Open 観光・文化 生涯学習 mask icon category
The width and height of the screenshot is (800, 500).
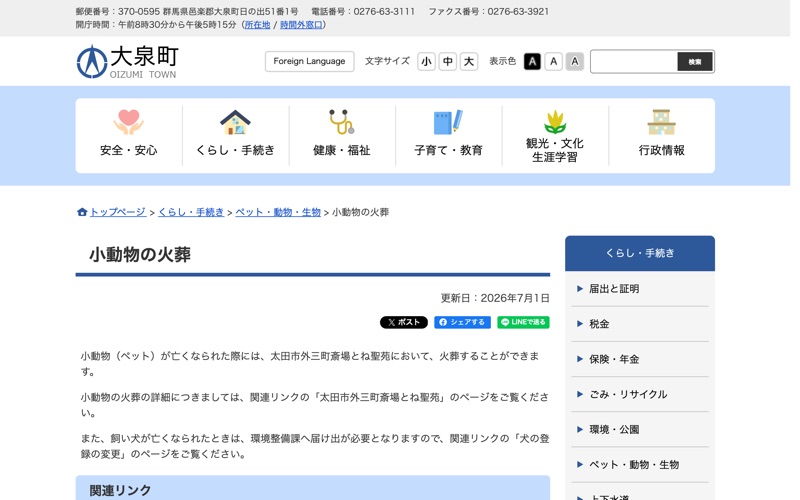[x=555, y=135]
